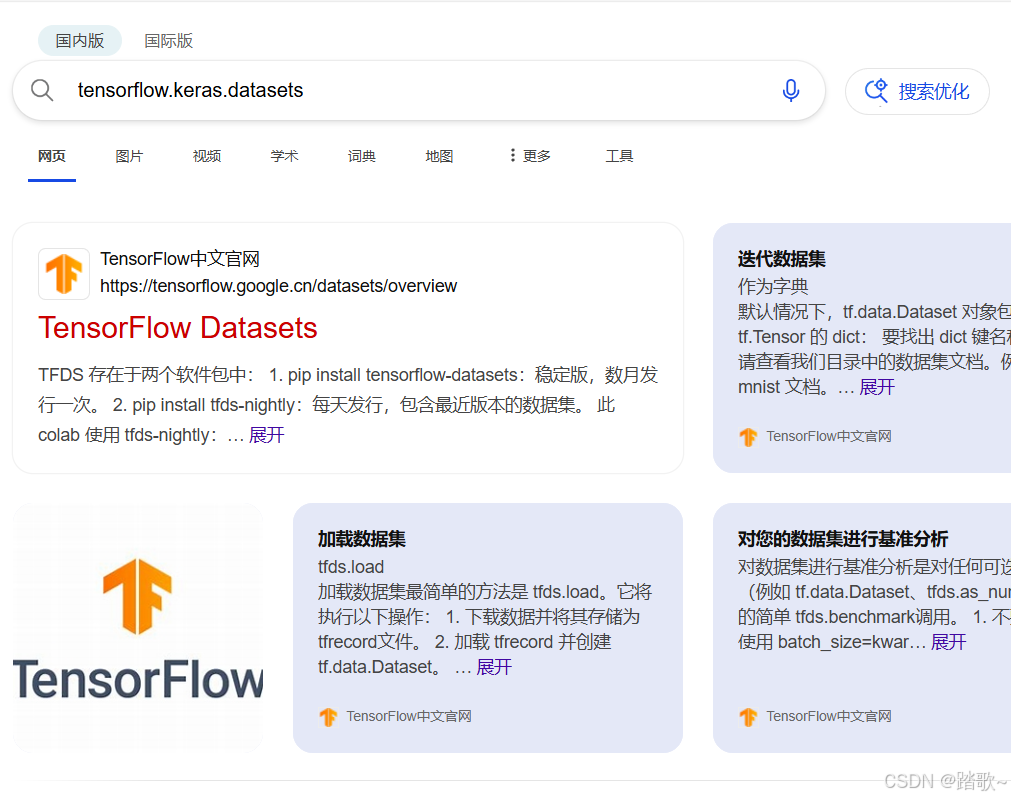Open the 迭代数据集 card heading
Image resolution: width=1011 pixels, height=799 pixels.
781,259
